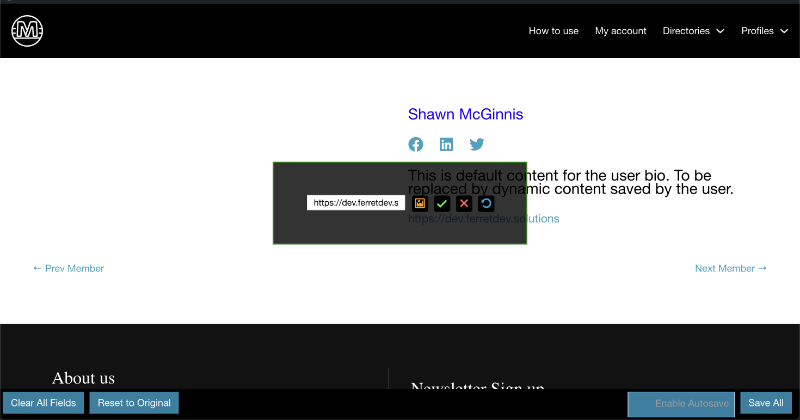The width and height of the screenshot is (800, 420).
Task: Click the orange image picker icon
Action: pos(420,203)
